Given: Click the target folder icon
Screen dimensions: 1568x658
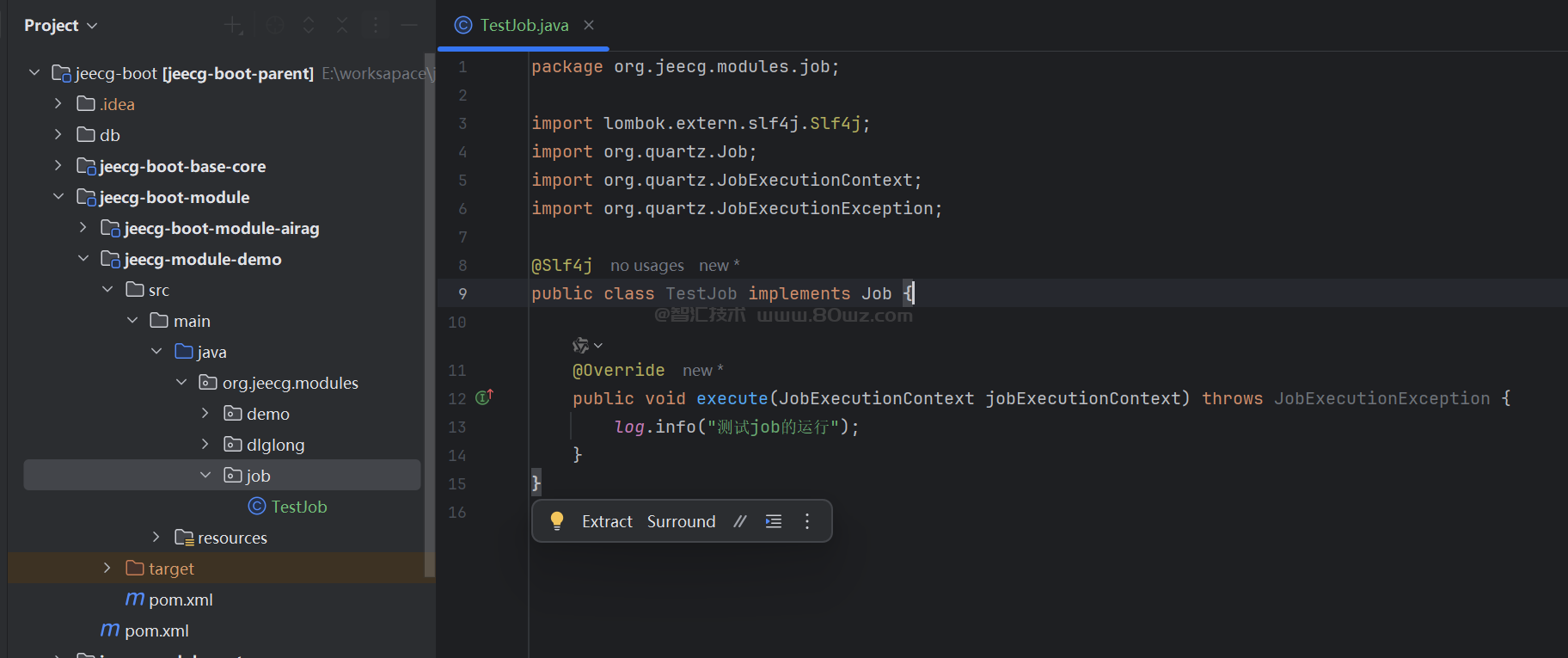Looking at the screenshot, I should click(x=135, y=568).
